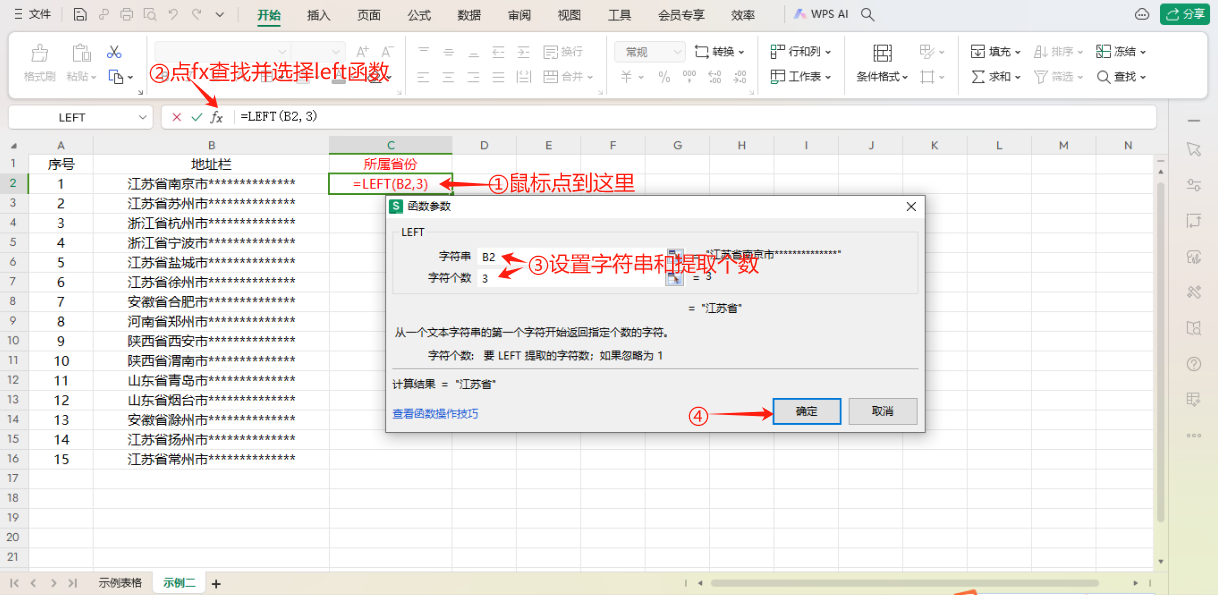Image resolution: width=1218 pixels, height=595 pixels.
Task: Open the 工作表 worksheet dropdown
Action: 801,77
